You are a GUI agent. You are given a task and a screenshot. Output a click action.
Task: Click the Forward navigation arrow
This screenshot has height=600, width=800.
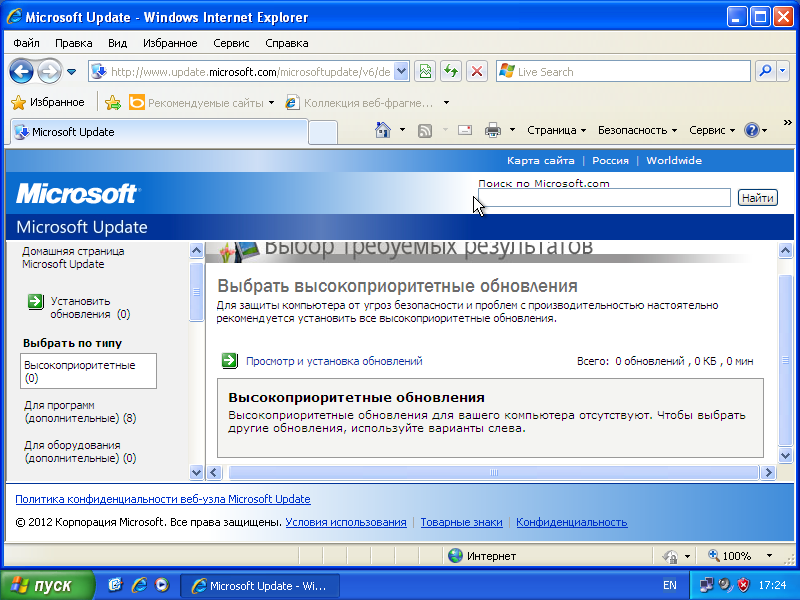point(49,71)
